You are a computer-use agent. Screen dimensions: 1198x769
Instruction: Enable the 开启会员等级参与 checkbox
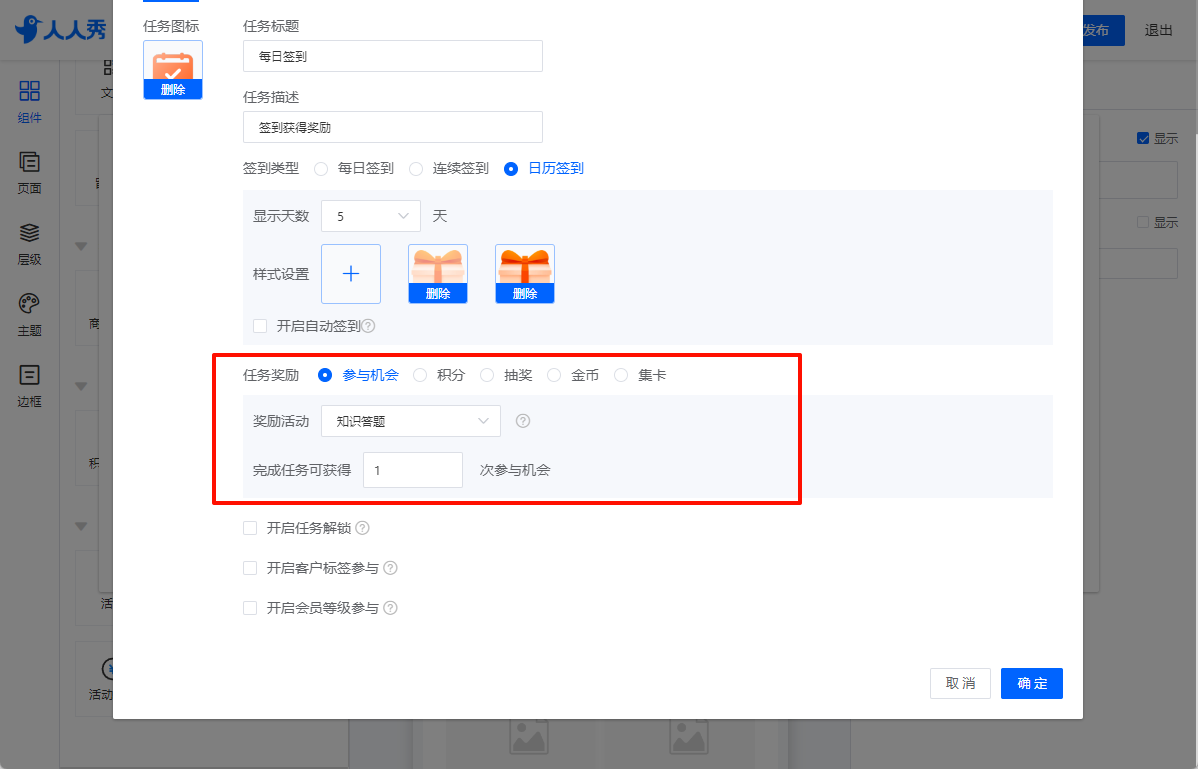point(250,608)
